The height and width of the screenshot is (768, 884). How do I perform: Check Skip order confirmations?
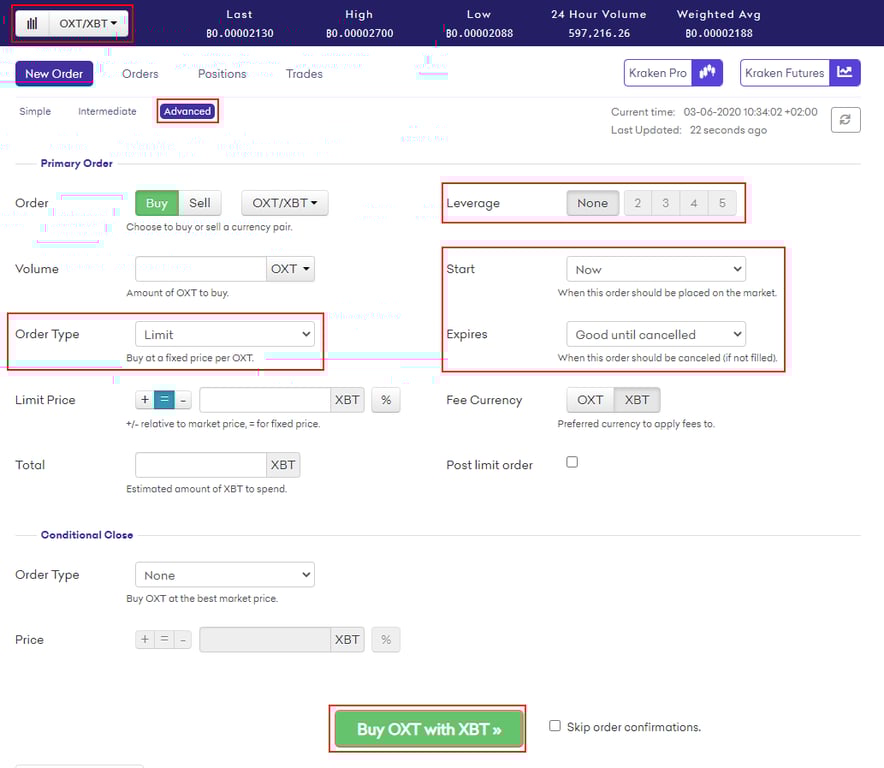pos(555,726)
